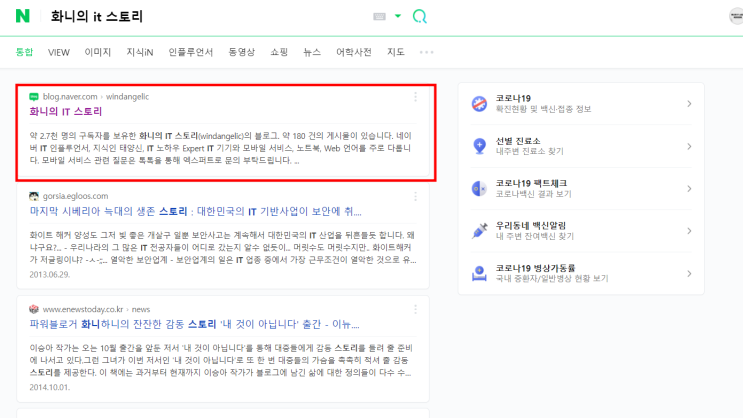
Task: Open options menu for enewstoday result
Action: tap(416, 309)
